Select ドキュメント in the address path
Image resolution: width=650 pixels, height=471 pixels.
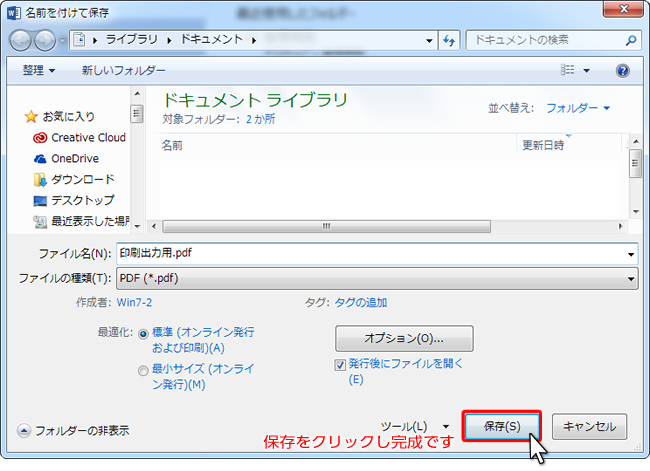pos(211,40)
